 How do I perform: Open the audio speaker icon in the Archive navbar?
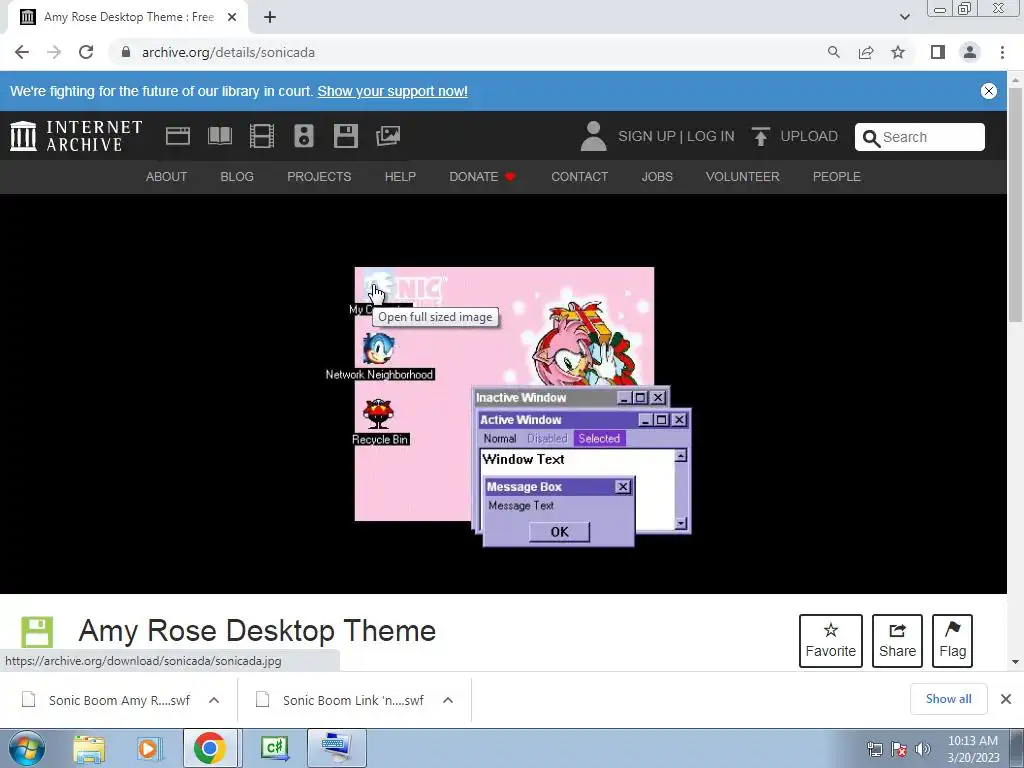(x=304, y=136)
